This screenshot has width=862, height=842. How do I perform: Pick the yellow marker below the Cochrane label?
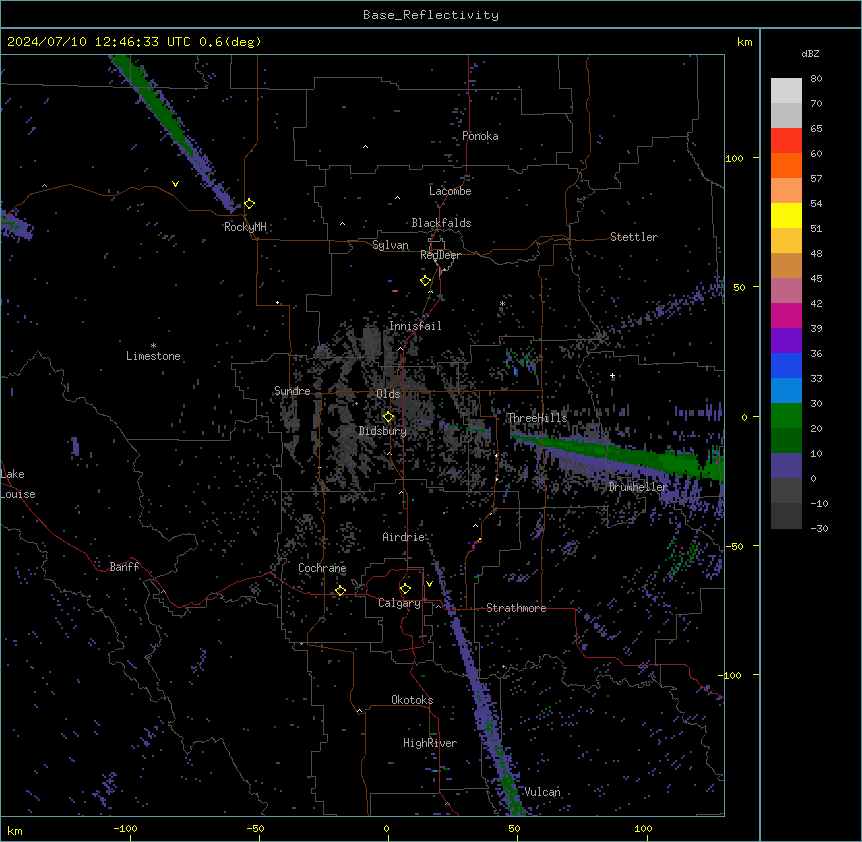click(x=340, y=591)
